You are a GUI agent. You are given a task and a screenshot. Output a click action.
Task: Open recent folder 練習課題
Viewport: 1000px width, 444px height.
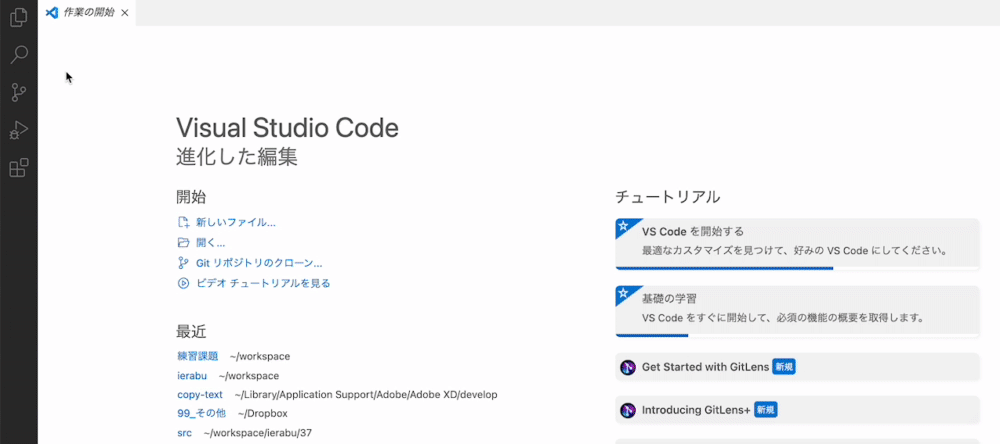tap(198, 356)
